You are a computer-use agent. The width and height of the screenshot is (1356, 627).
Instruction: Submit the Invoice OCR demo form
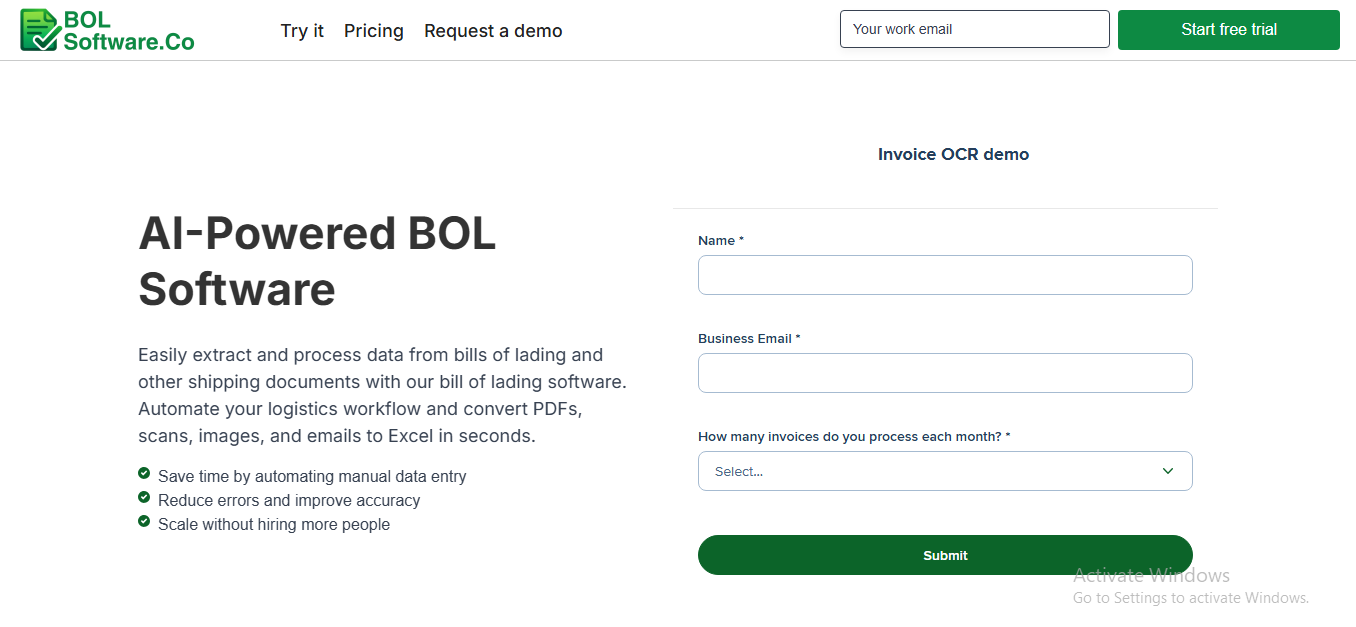pos(945,555)
